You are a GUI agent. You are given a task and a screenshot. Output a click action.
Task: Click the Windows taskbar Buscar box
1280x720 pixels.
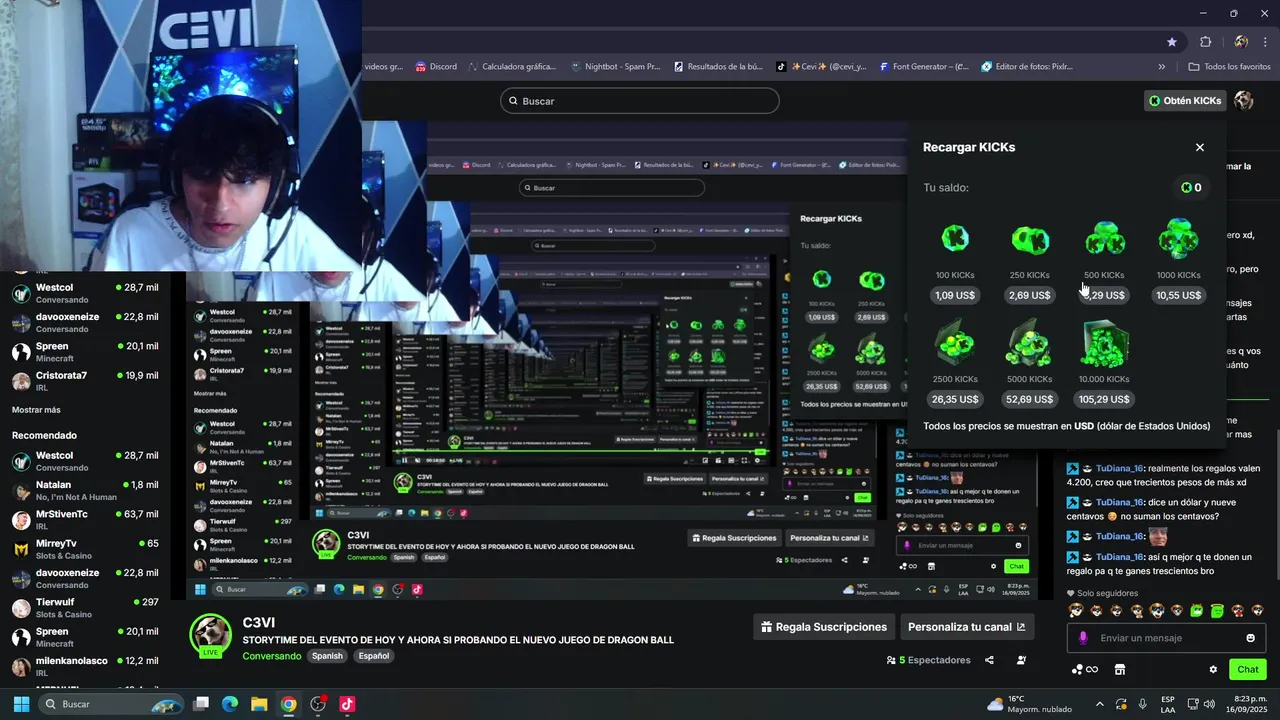pyautogui.click(x=112, y=704)
